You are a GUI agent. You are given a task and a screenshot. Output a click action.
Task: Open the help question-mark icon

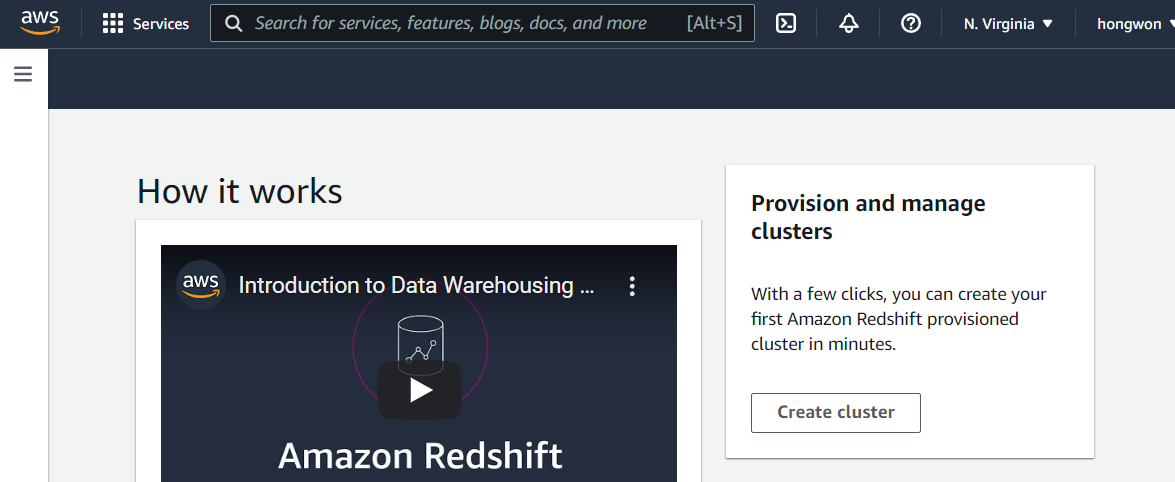point(910,23)
